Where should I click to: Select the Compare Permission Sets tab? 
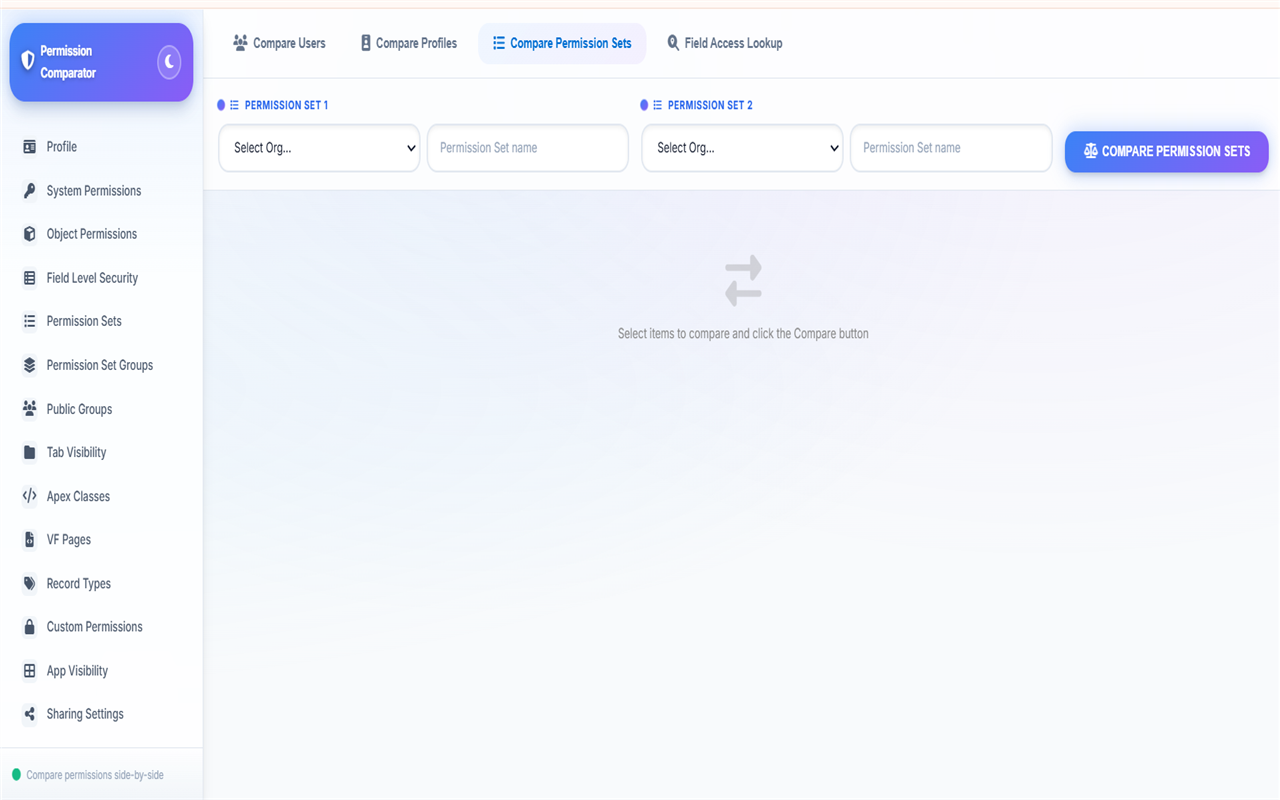(562, 43)
